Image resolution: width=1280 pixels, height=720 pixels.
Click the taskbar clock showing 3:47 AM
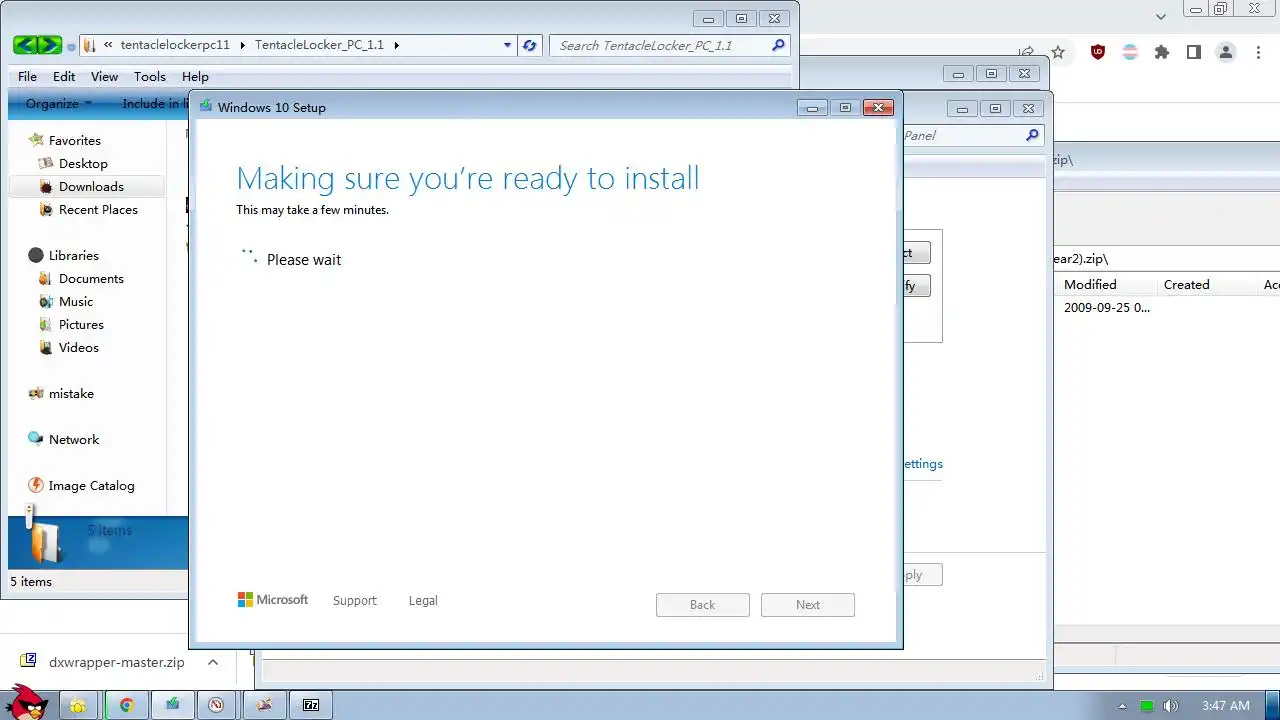point(1226,706)
